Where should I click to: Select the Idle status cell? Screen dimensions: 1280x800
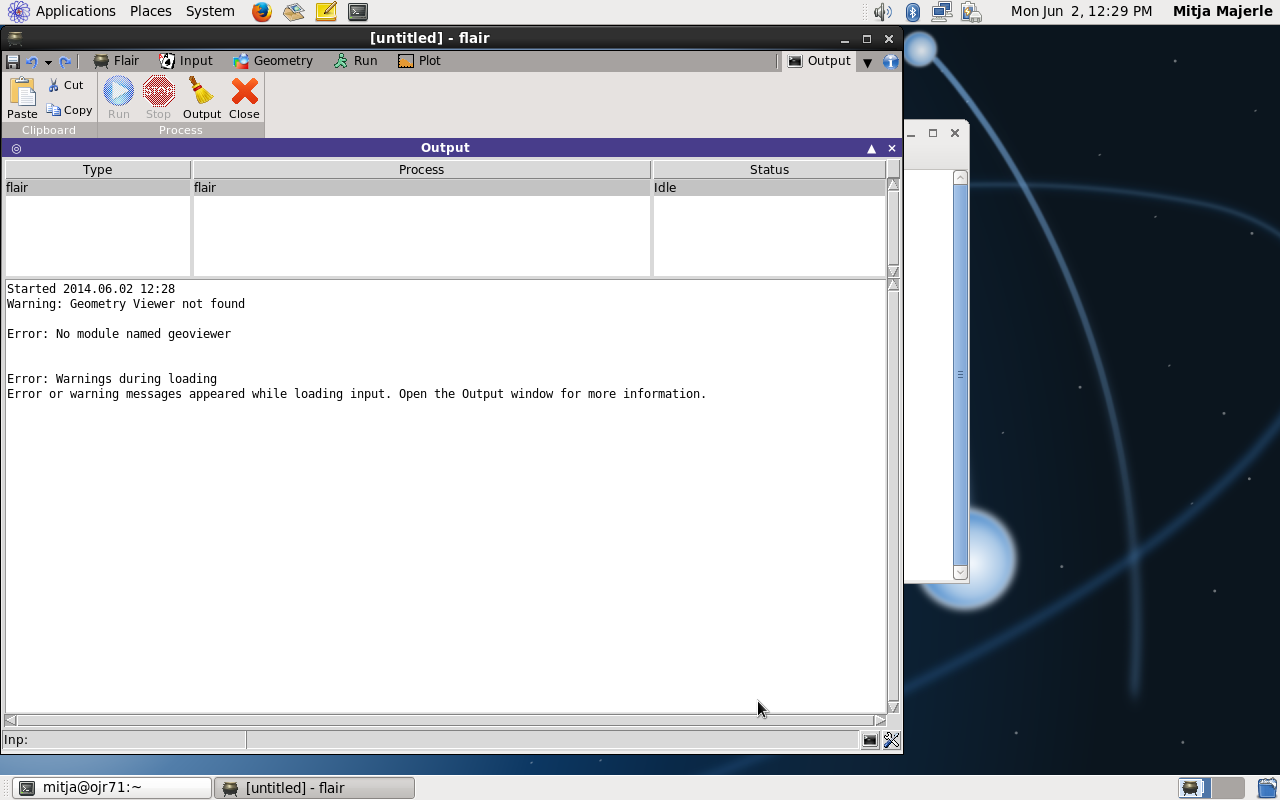click(x=769, y=187)
